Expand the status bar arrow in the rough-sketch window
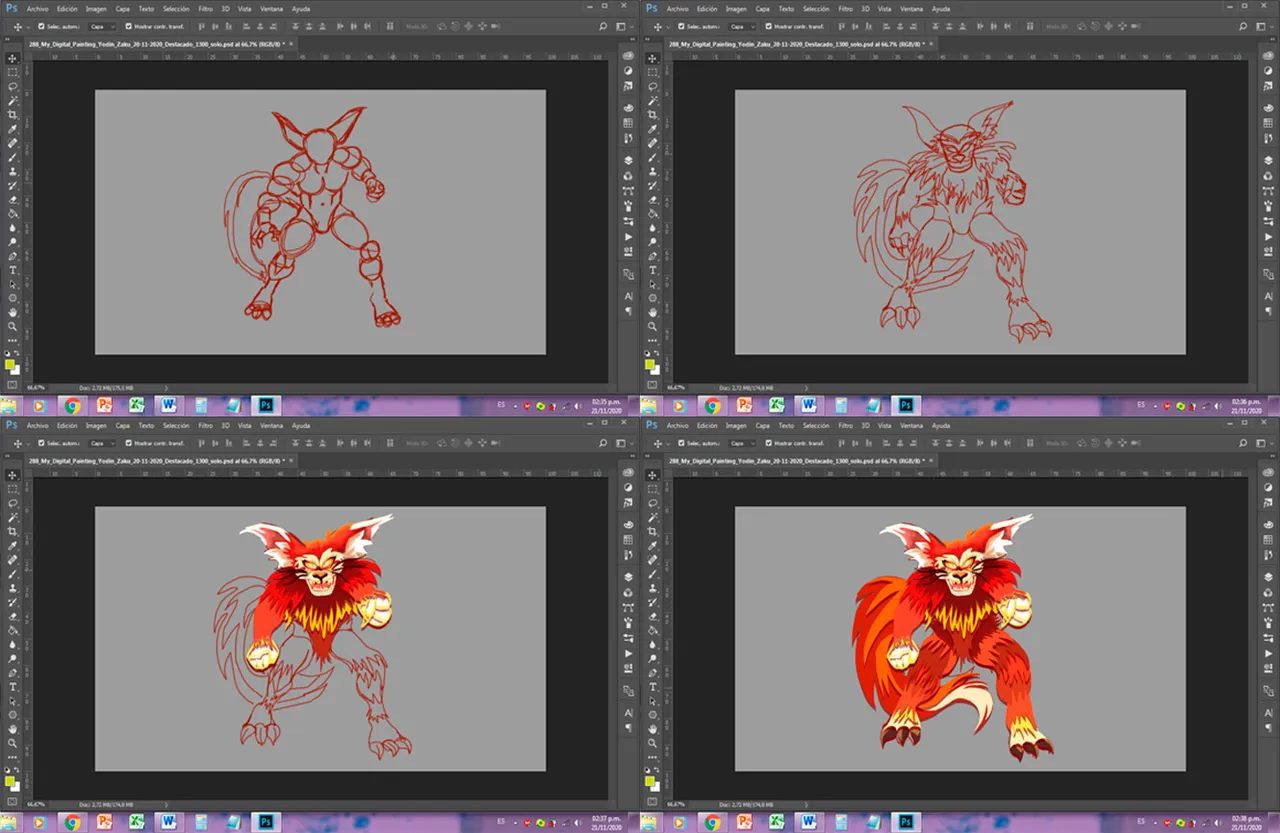 click(x=165, y=387)
